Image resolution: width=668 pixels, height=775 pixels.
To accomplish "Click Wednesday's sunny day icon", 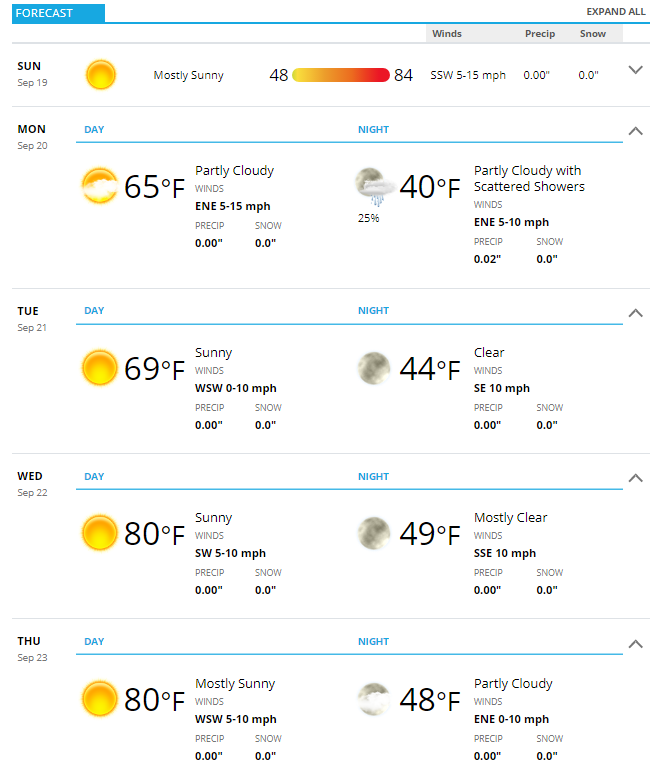I will 100,533.
